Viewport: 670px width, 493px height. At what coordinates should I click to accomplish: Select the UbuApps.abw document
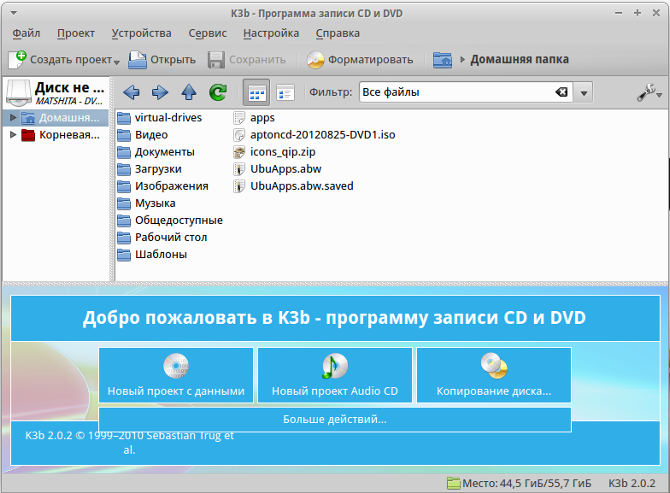[277, 169]
